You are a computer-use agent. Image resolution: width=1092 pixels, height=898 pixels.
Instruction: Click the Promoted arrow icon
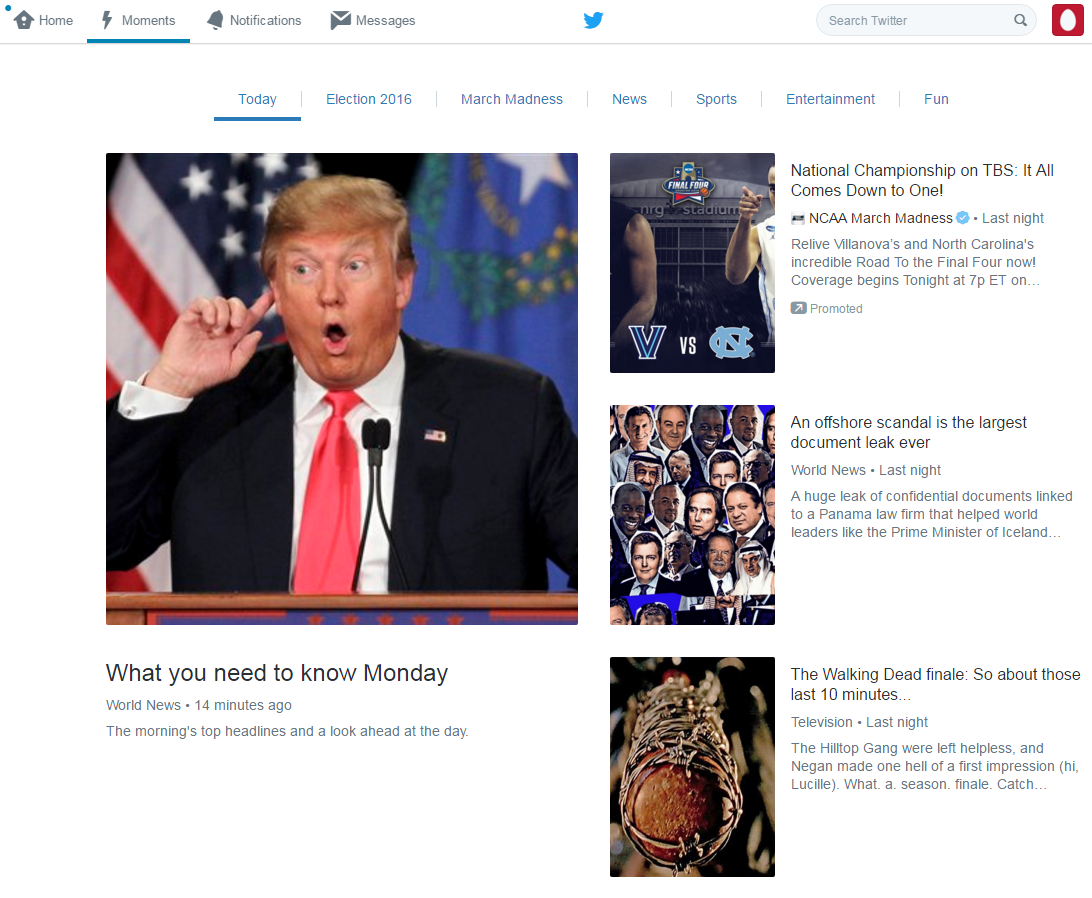[798, 308]
